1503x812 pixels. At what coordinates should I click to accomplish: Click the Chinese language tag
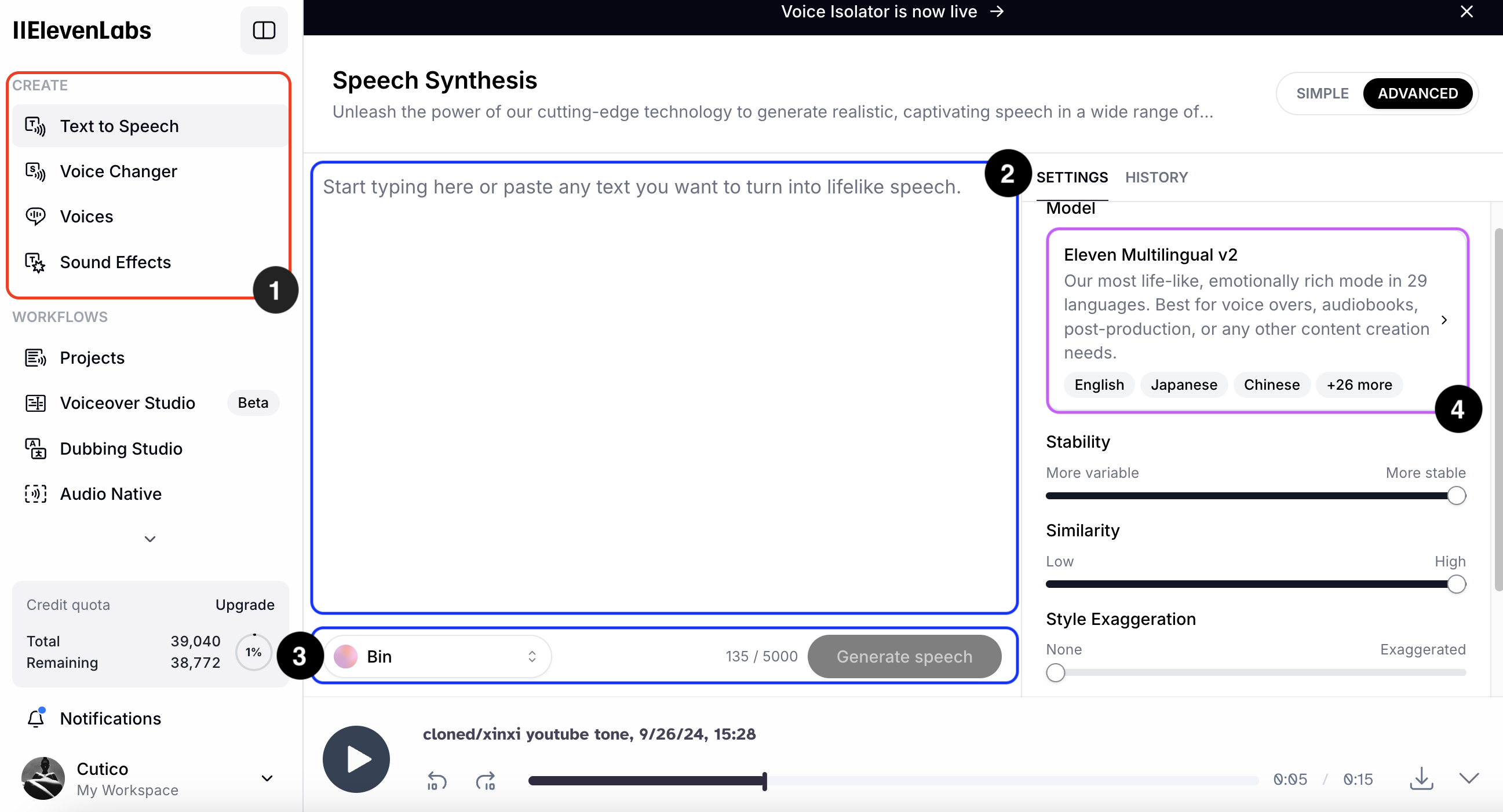pos(1271,385)
